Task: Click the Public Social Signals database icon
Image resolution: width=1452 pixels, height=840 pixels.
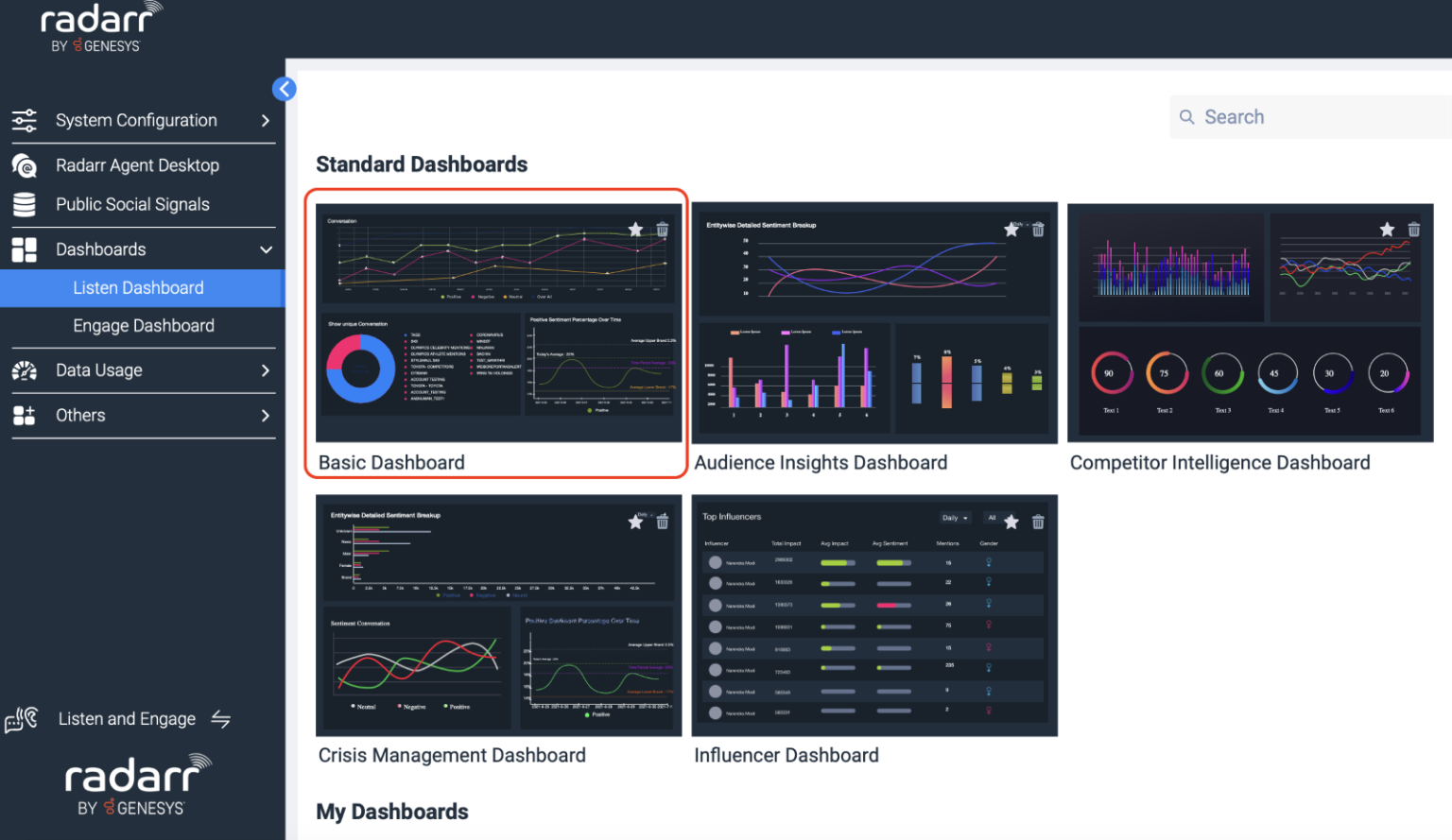Action: point(23,204)
